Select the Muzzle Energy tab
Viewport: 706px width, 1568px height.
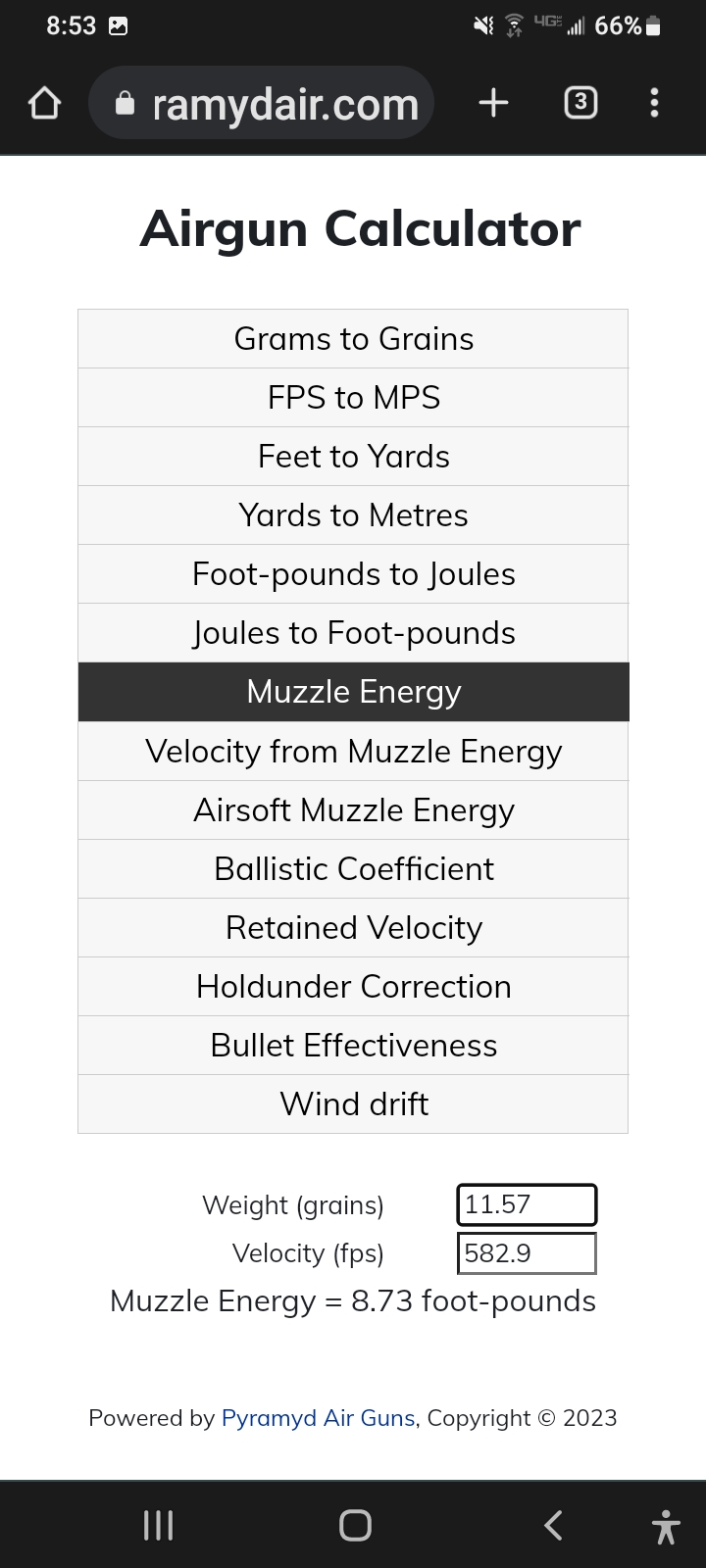pos(353,692)
